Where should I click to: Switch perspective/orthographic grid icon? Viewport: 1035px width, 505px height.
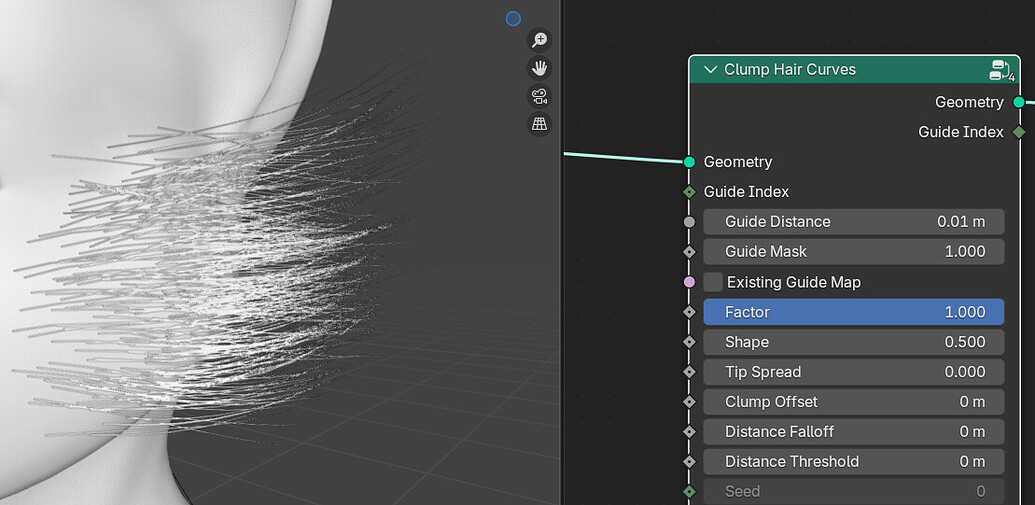[x=539, y=124]
